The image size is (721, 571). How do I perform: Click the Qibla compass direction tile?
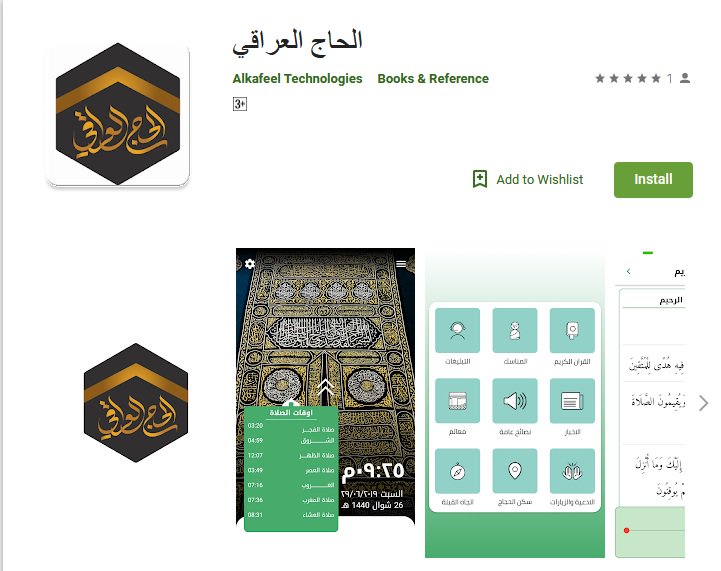(x=458, y=471)
